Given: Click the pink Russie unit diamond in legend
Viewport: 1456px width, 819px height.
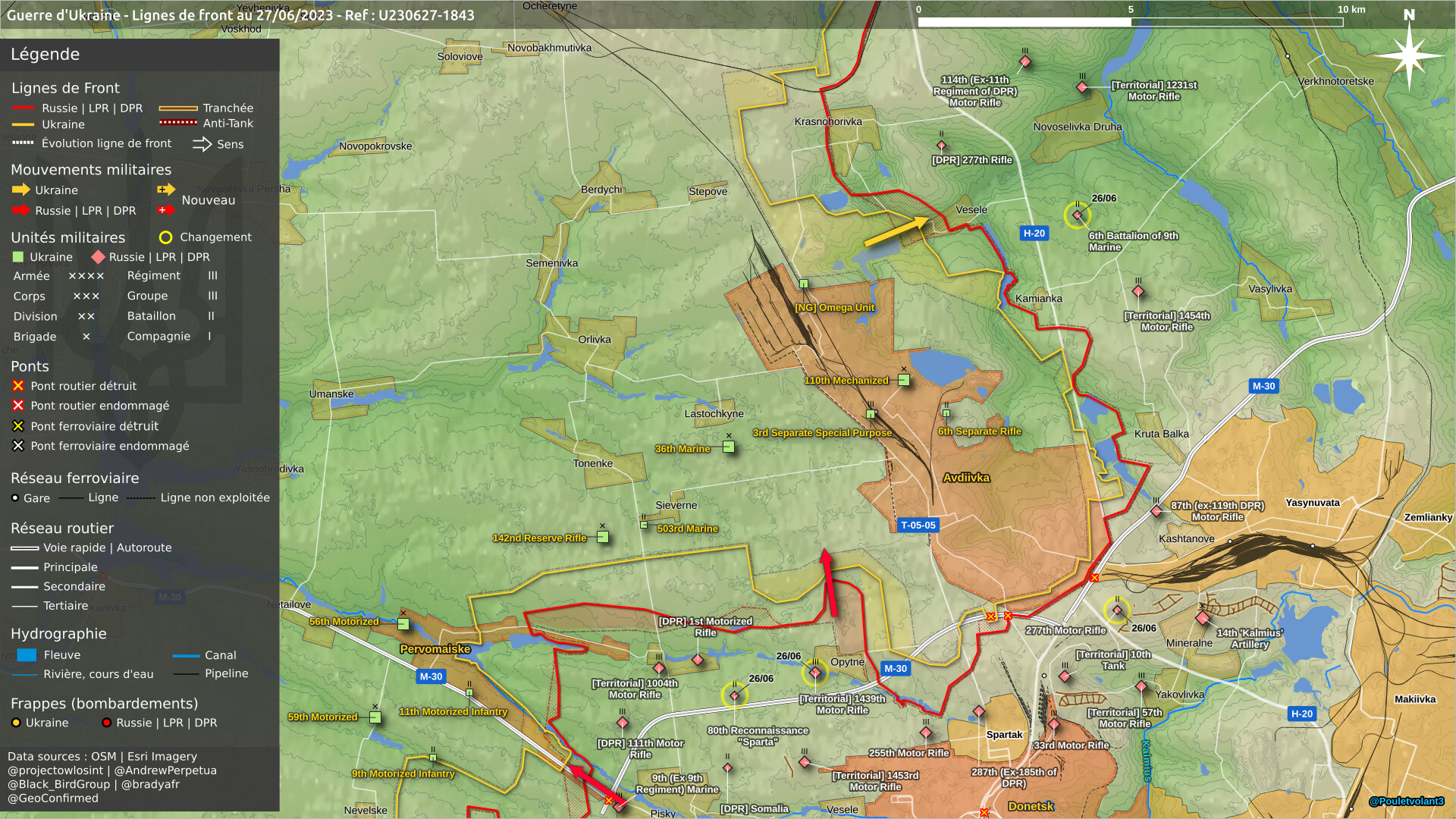Looking at the screenshot, I should (98, 257).
